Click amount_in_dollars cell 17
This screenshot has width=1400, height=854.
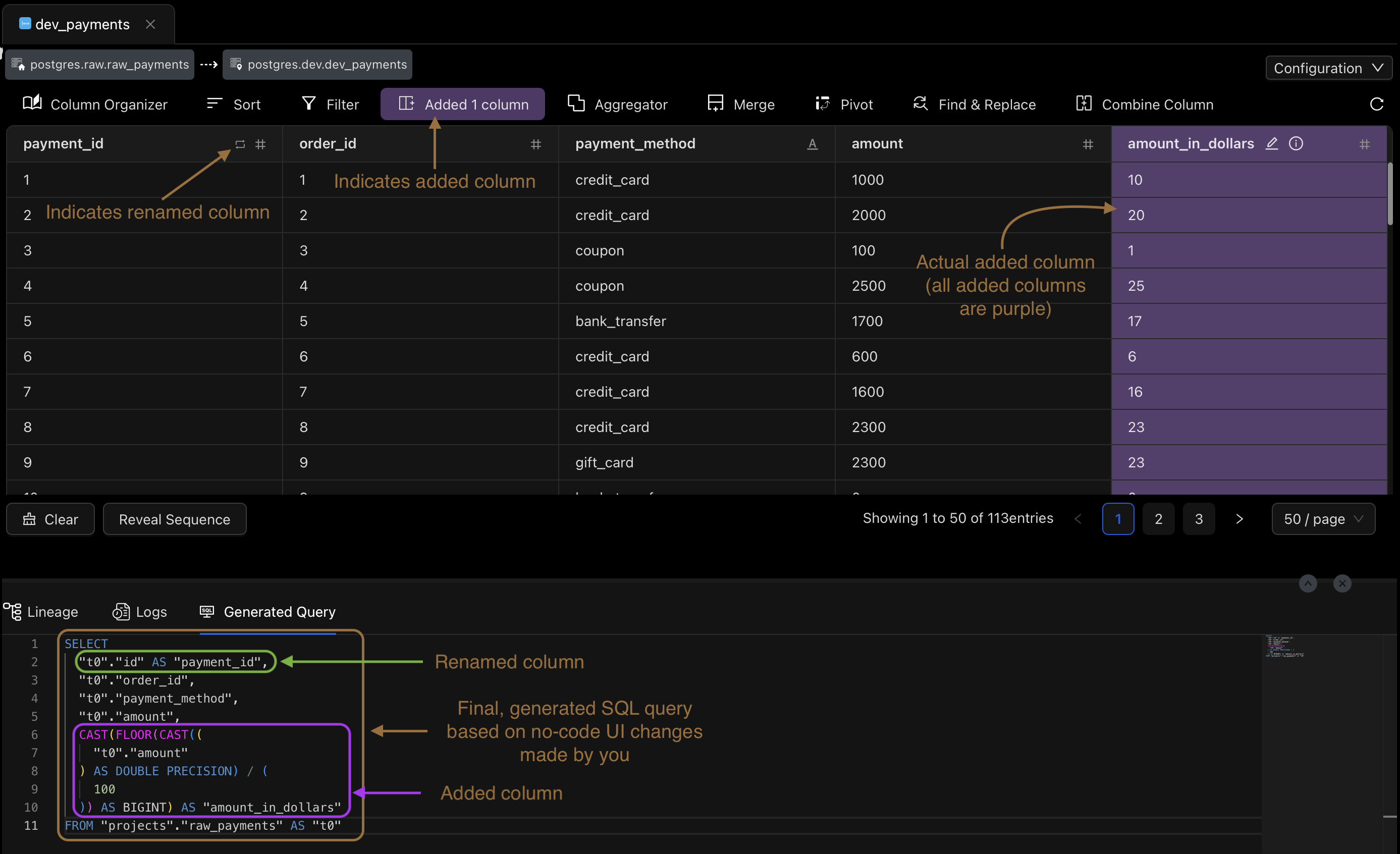tap(1249, 321)
